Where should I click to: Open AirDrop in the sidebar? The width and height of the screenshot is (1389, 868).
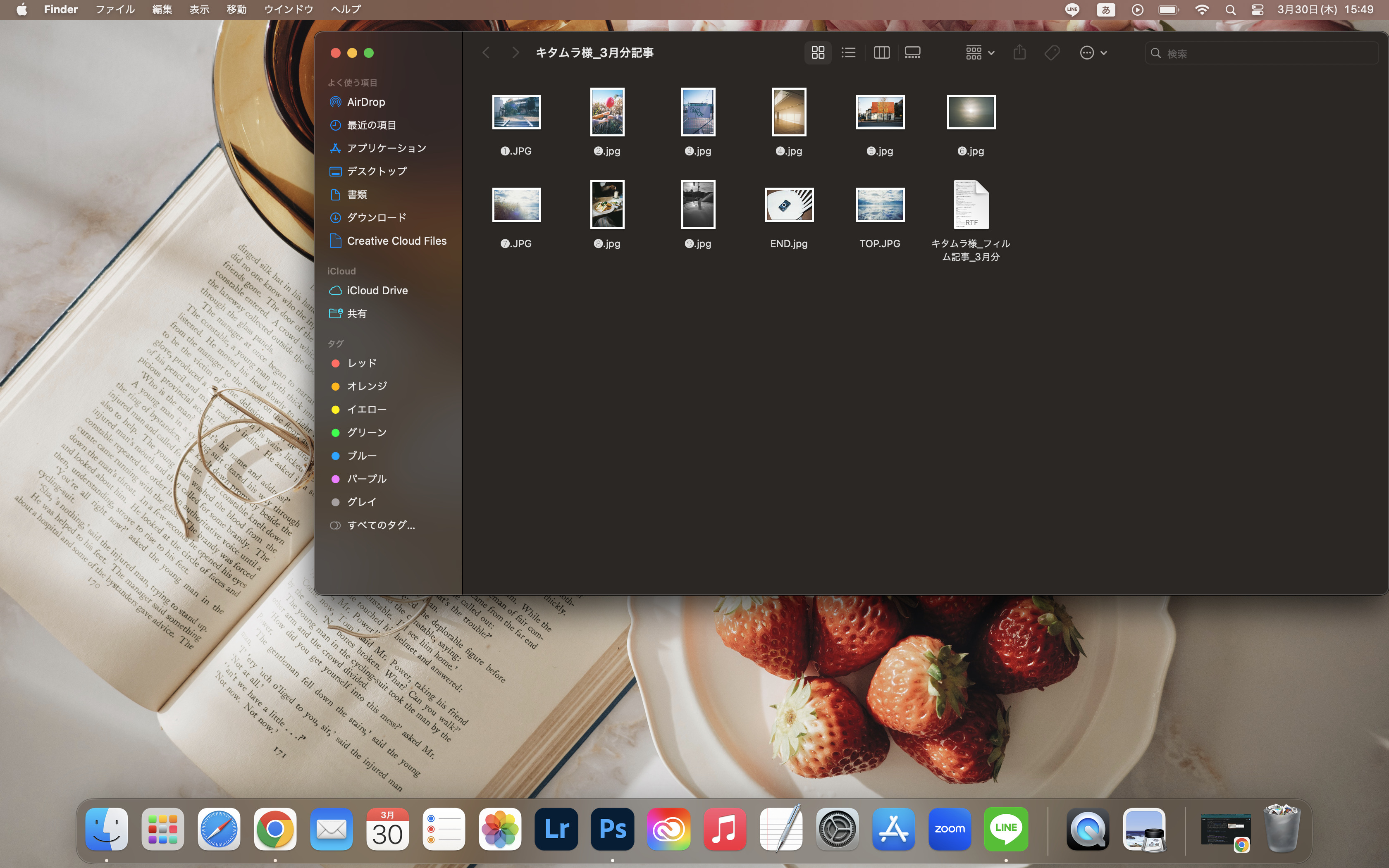click(365, 102)
